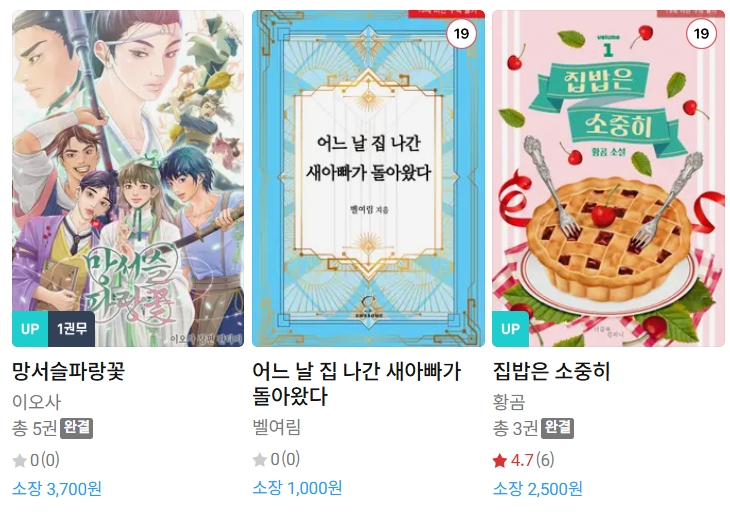View author page for 벨여림
730x526 pixels.
tap(277, 427)
